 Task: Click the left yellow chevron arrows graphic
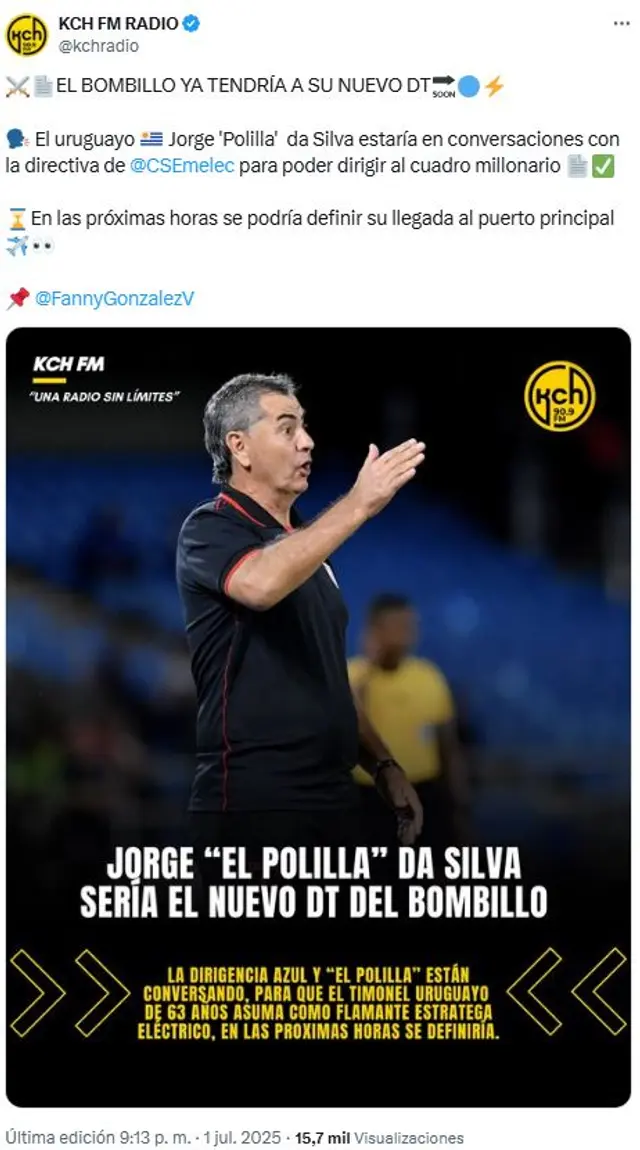70,993
